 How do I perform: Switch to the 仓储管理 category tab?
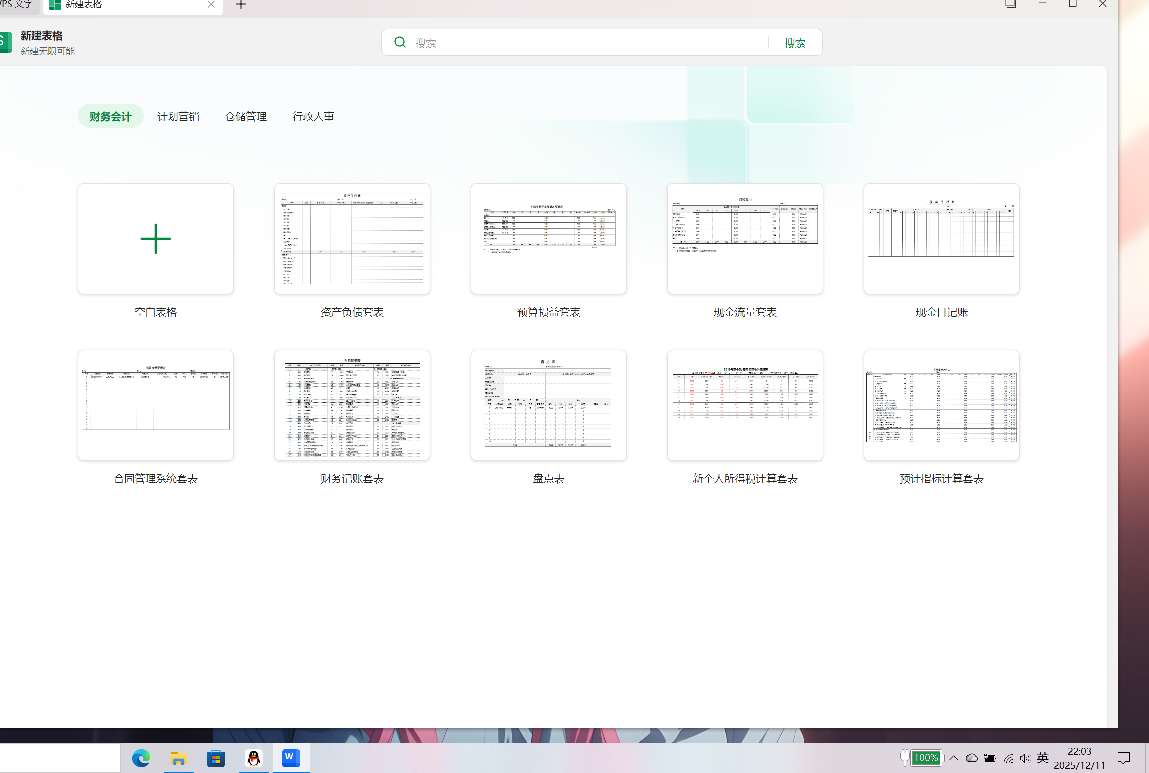(246, 116)
